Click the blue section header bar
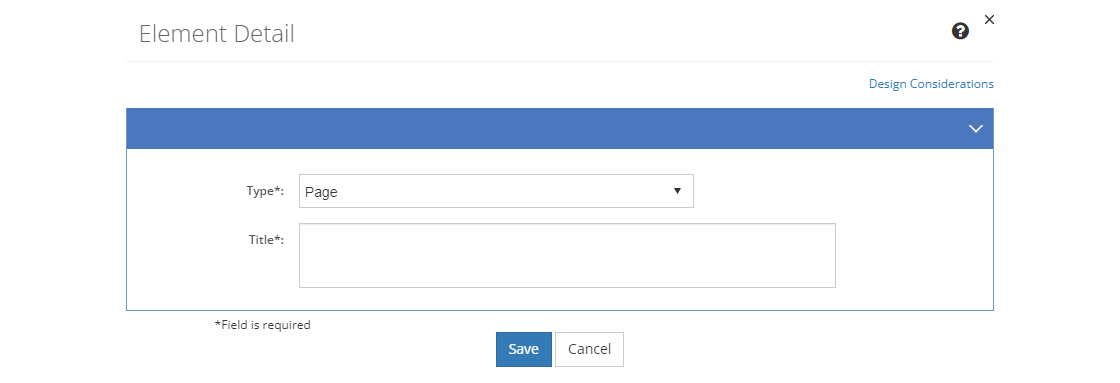Image resolution: width=1120 pixels, height=383 pixels. [560, 129]
